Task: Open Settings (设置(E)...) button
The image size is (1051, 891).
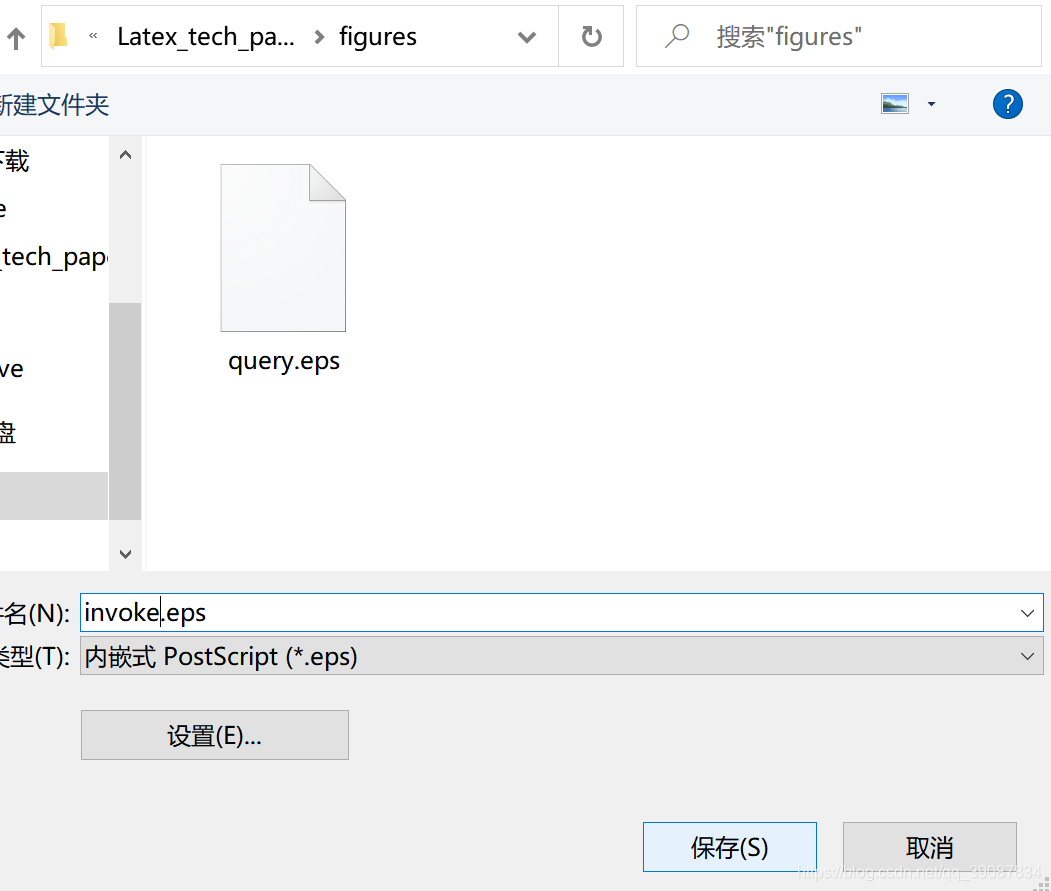Action: [x=214, y=735]
